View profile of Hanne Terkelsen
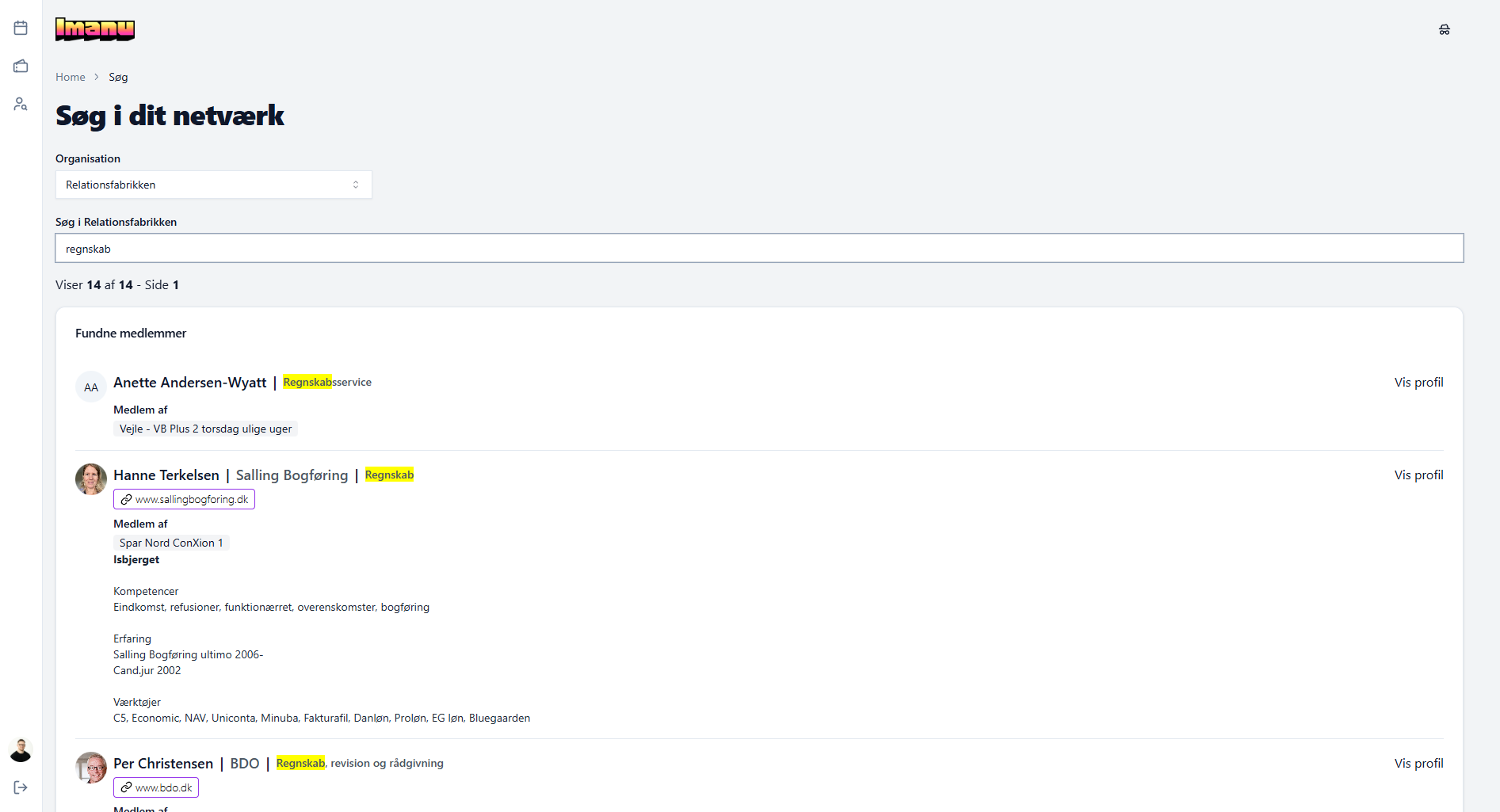This screenshot has width=1500, height=812. (x=1418, y=475)
